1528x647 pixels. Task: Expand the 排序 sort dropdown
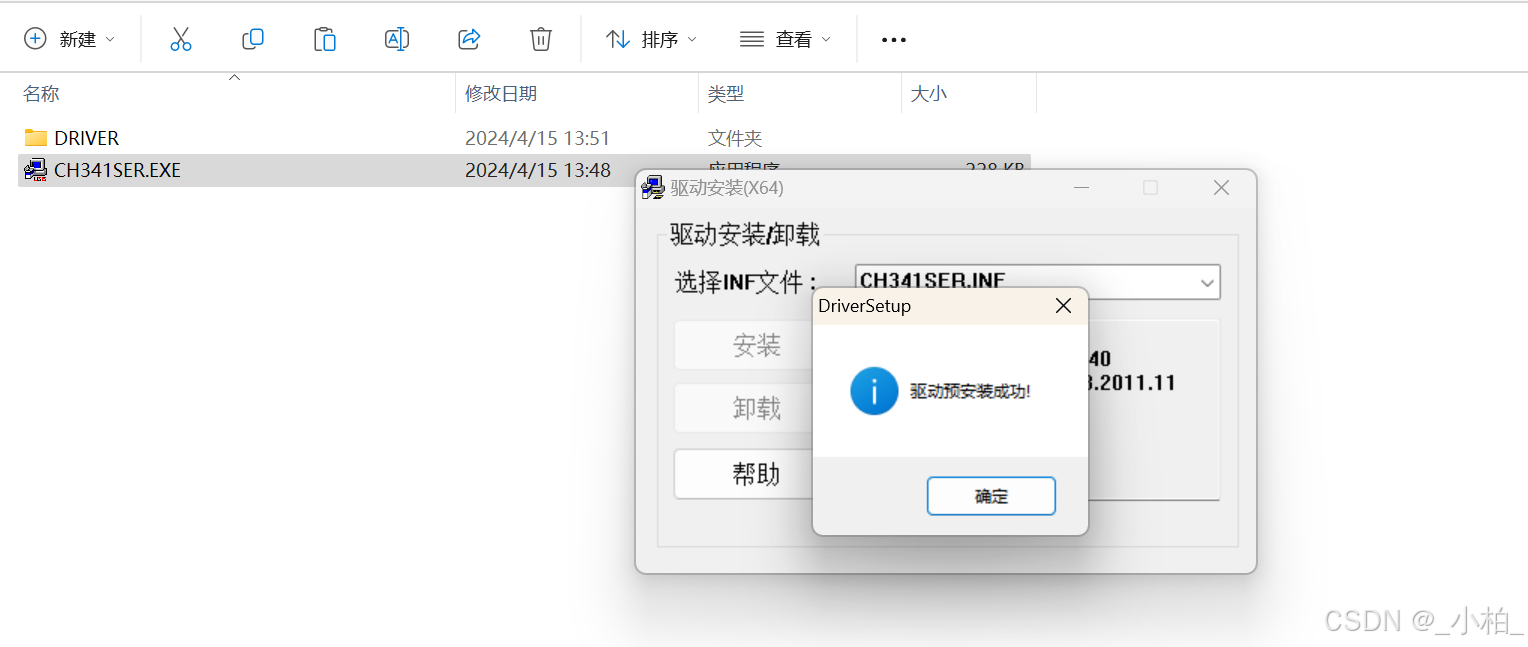tap(652, 39)
